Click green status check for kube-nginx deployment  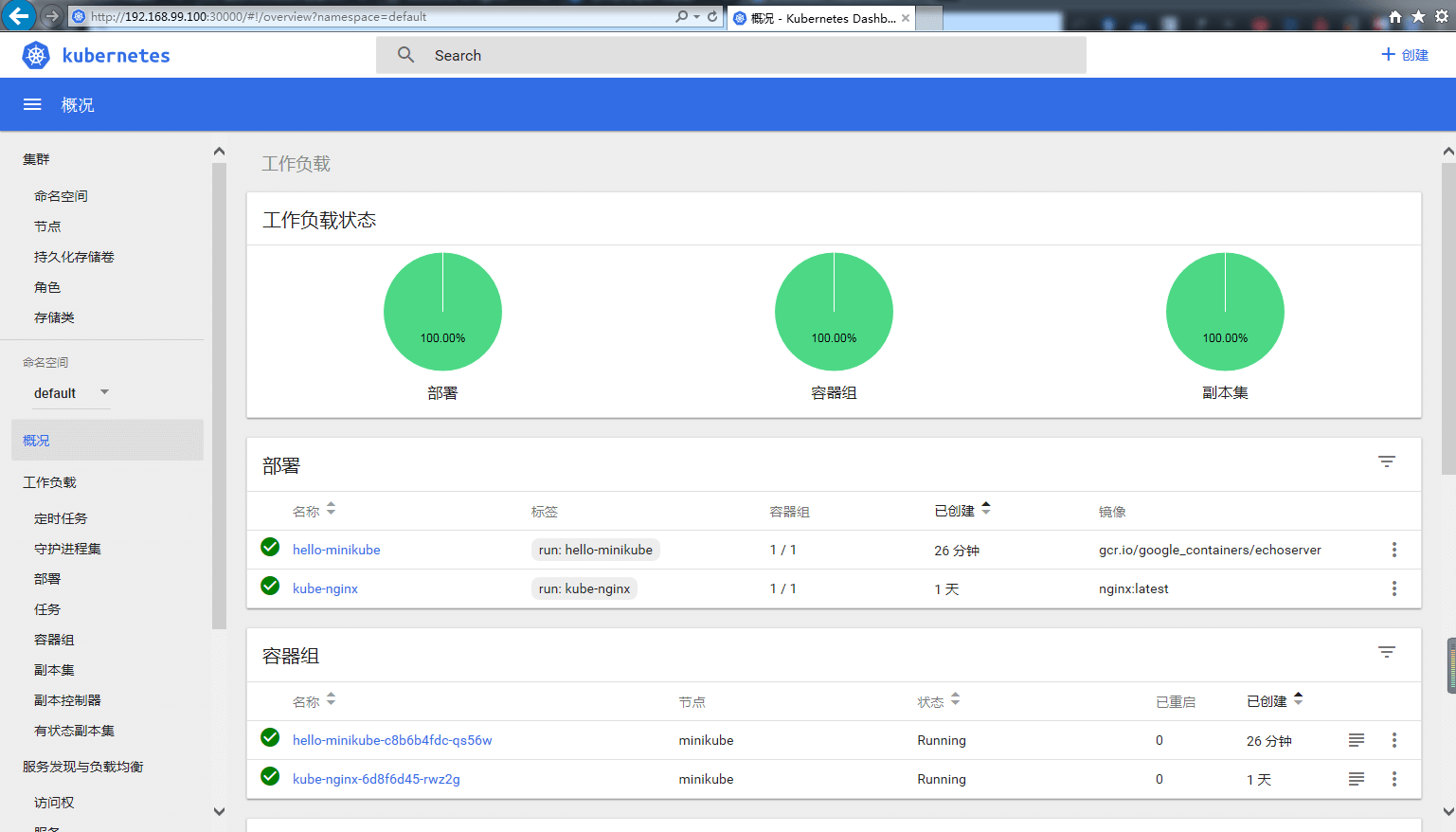pos(270,586)
